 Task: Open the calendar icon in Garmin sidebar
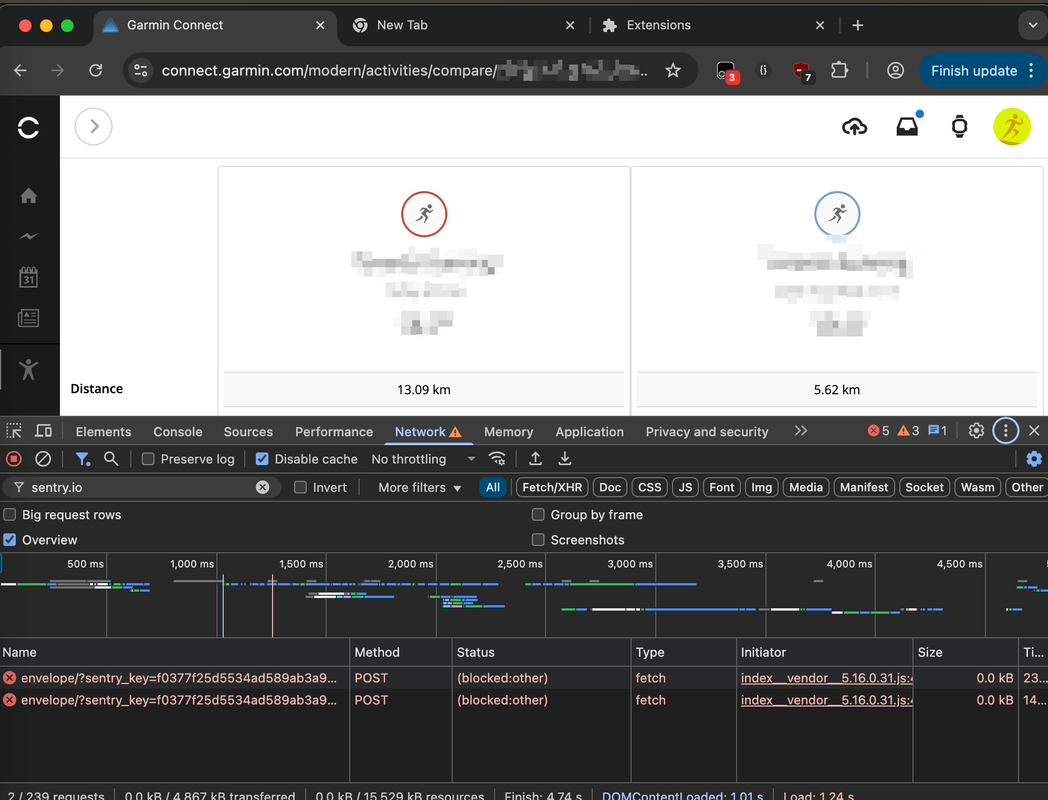[28, 277]
